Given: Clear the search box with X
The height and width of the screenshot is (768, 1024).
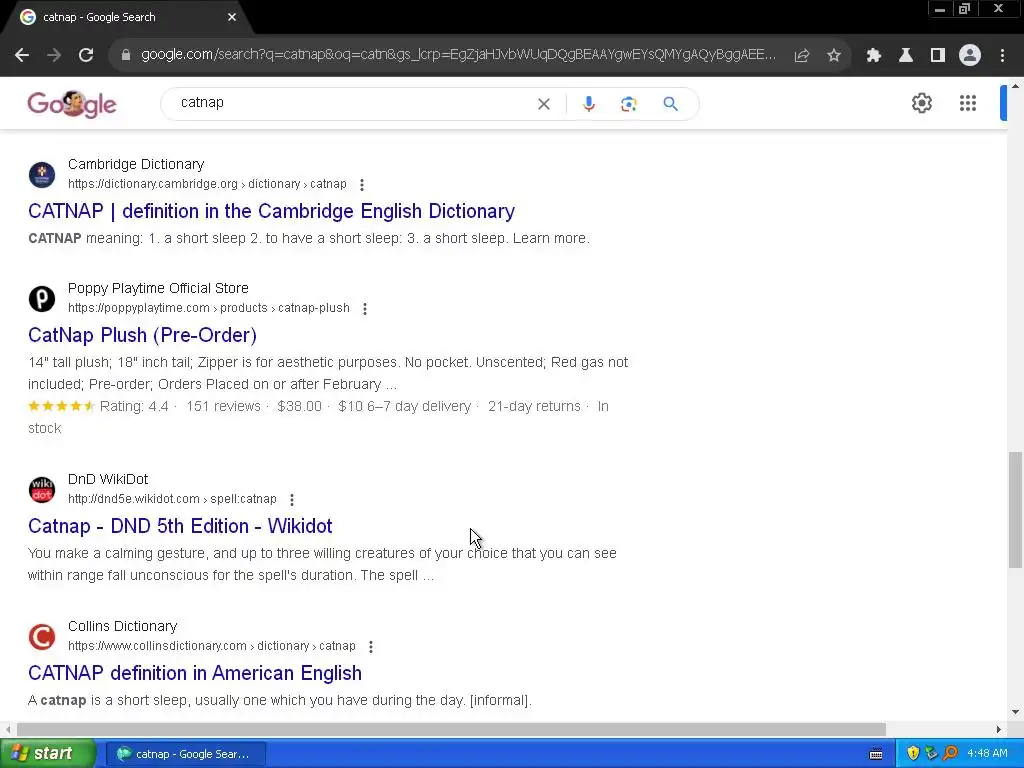Looking at the screenshot, I should pyautogui.click(x=543, y=104).
